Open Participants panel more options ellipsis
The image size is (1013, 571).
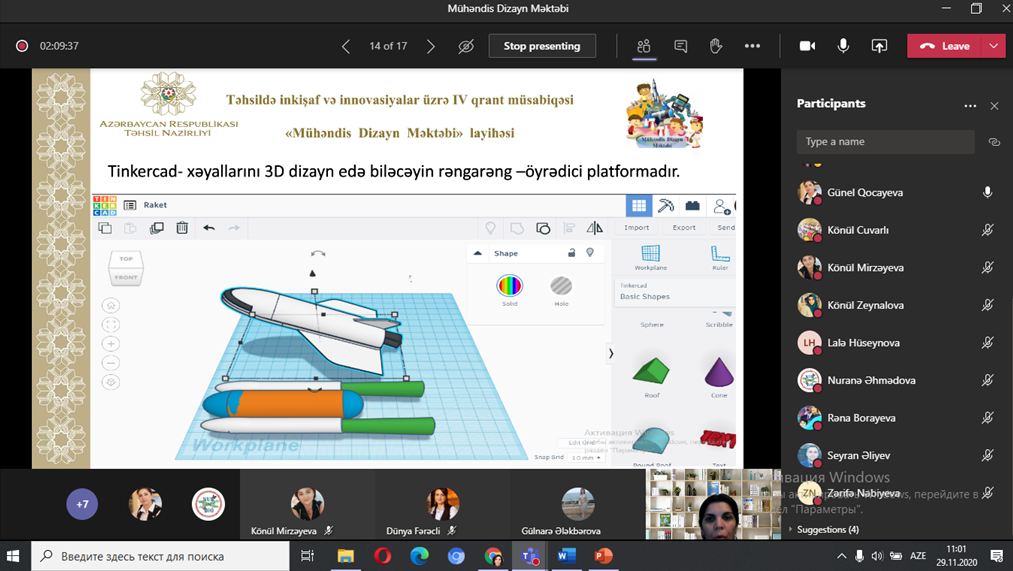click(x=970, y=106)
